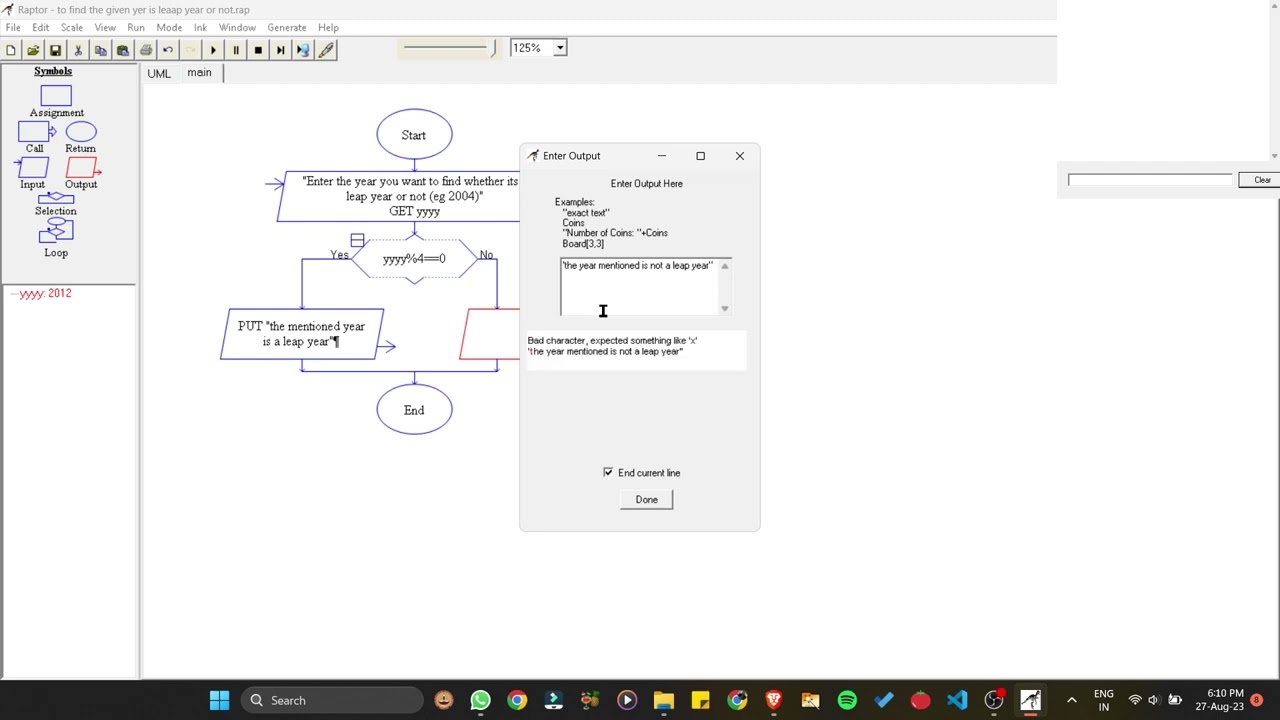Select the Call symbol
Screen dimensions: 1280x720
point(35,132)
